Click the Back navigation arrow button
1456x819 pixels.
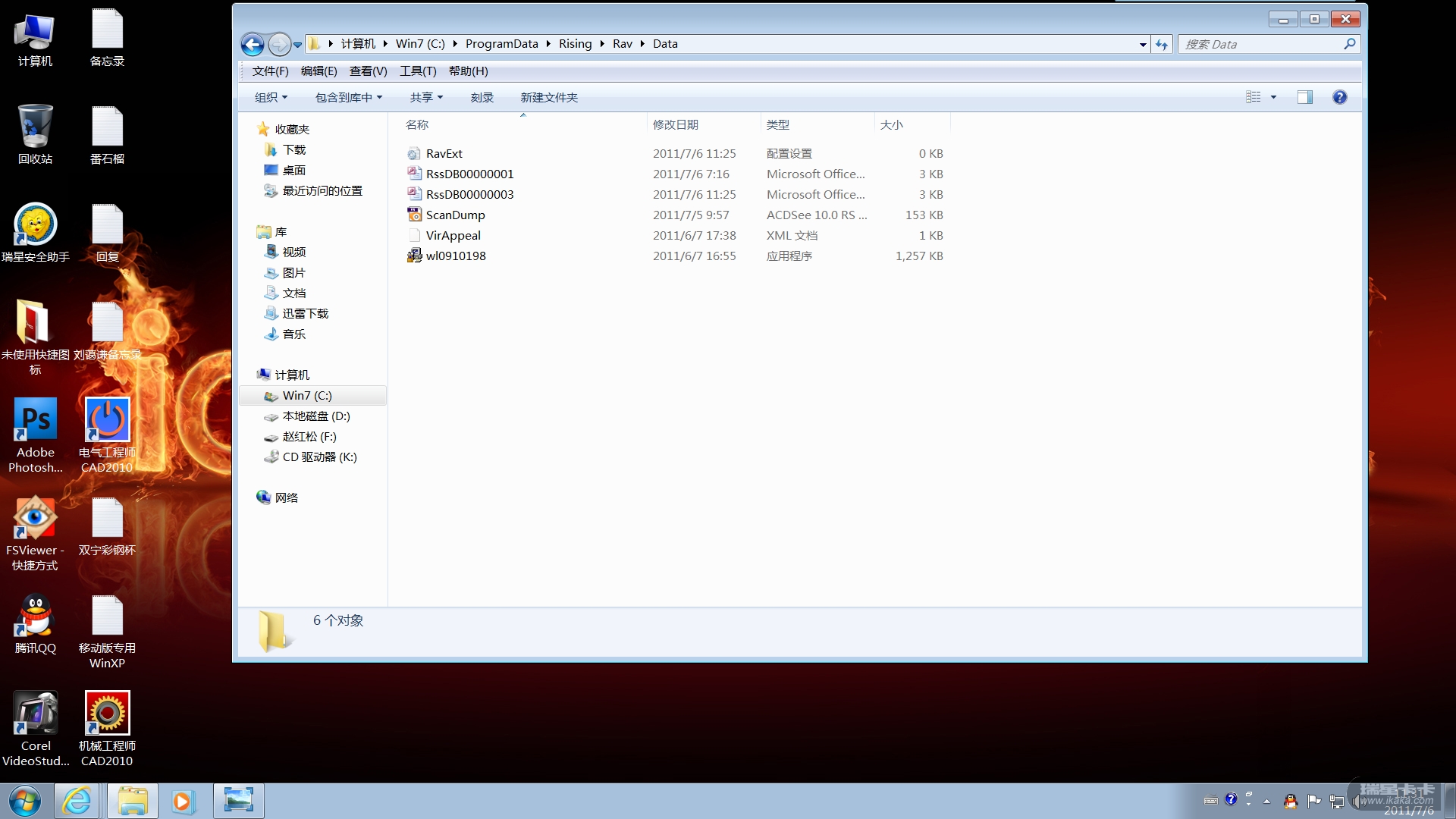pos(253,45)
